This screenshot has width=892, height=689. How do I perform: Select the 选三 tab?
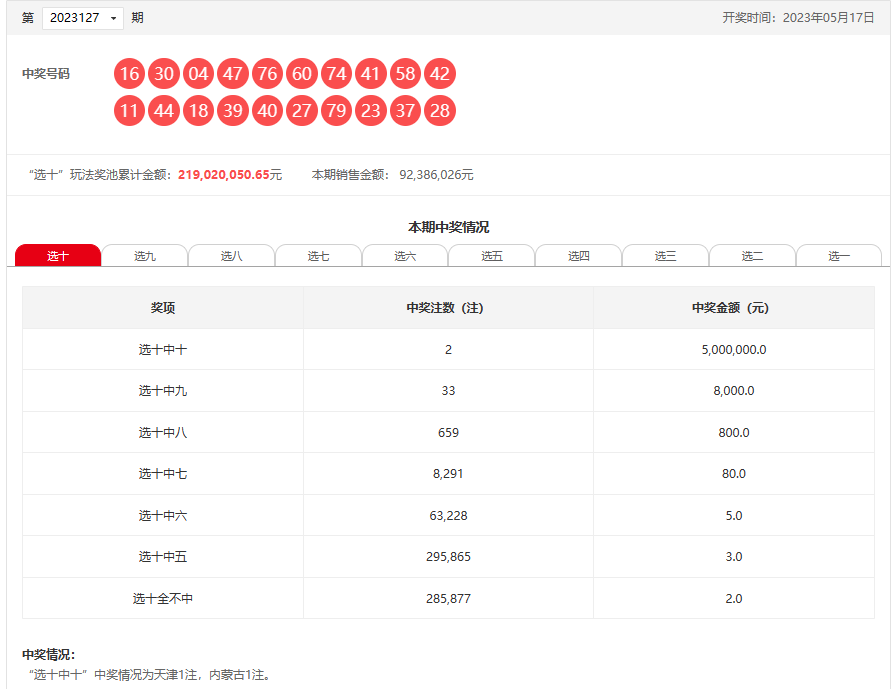[x=665, y=256]
